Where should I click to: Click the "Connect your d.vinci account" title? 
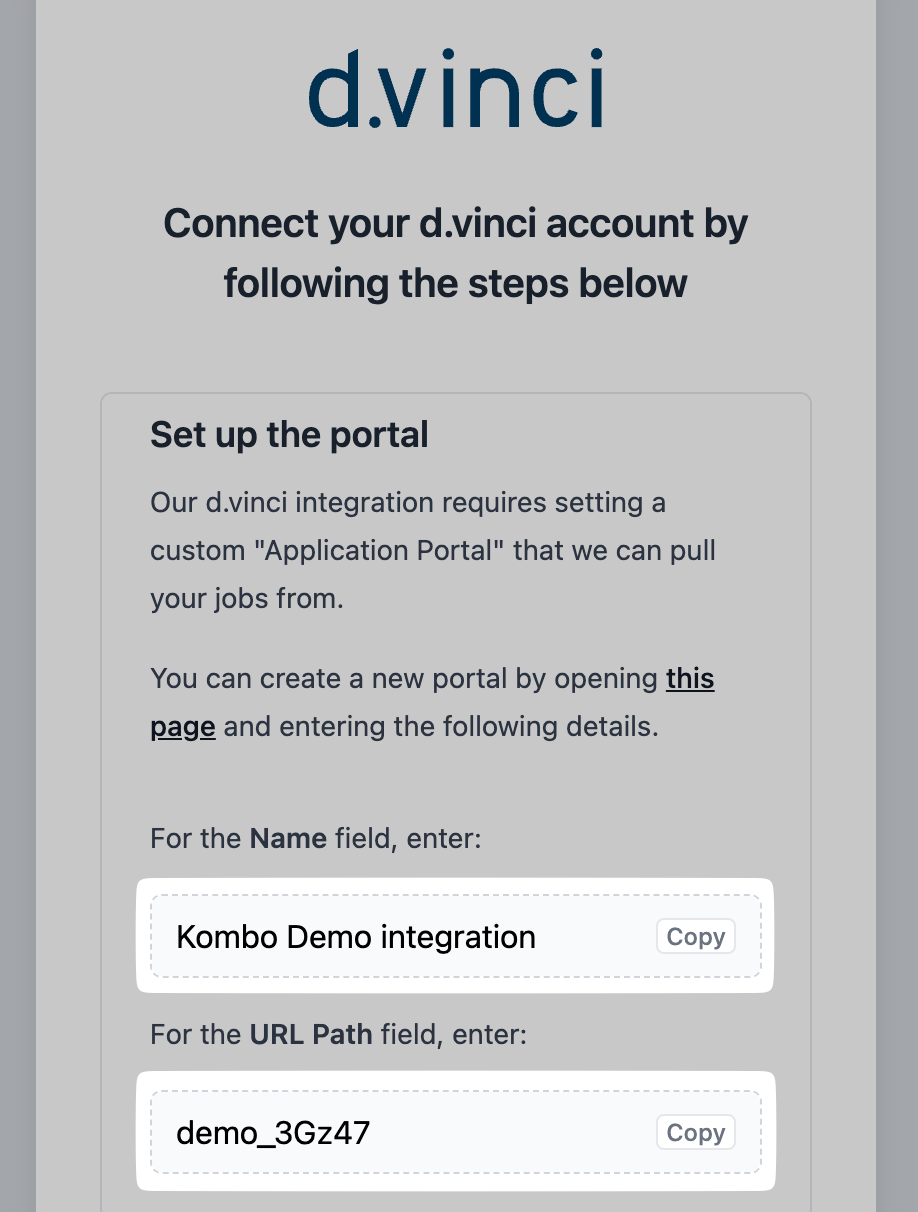click(x=456, y=223)
